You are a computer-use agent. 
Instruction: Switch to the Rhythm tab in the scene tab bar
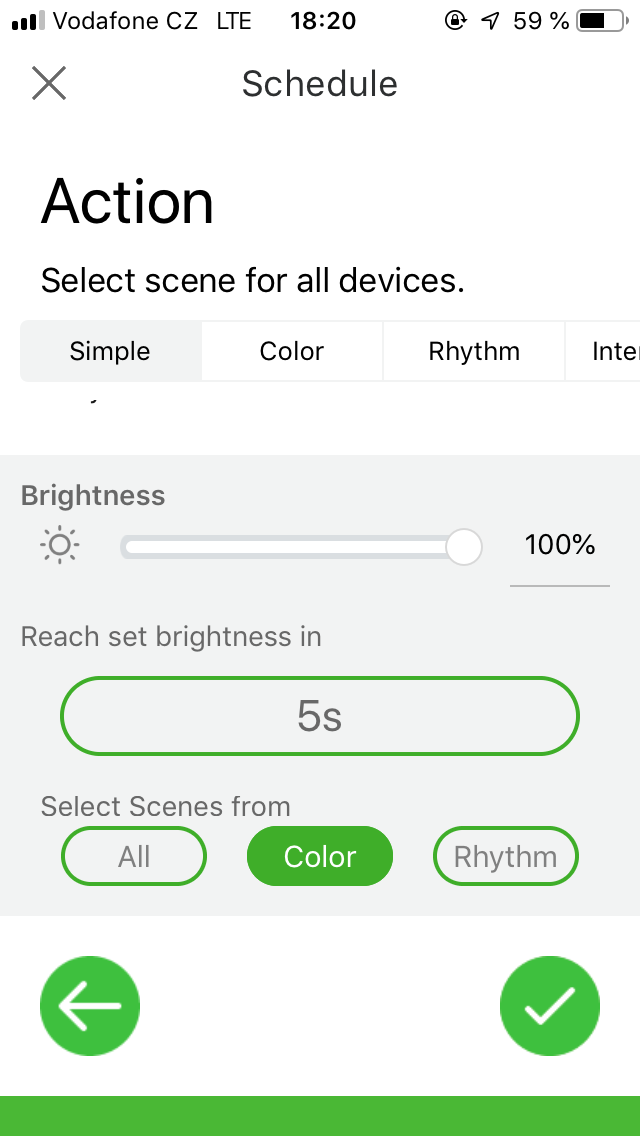point(474,351)
